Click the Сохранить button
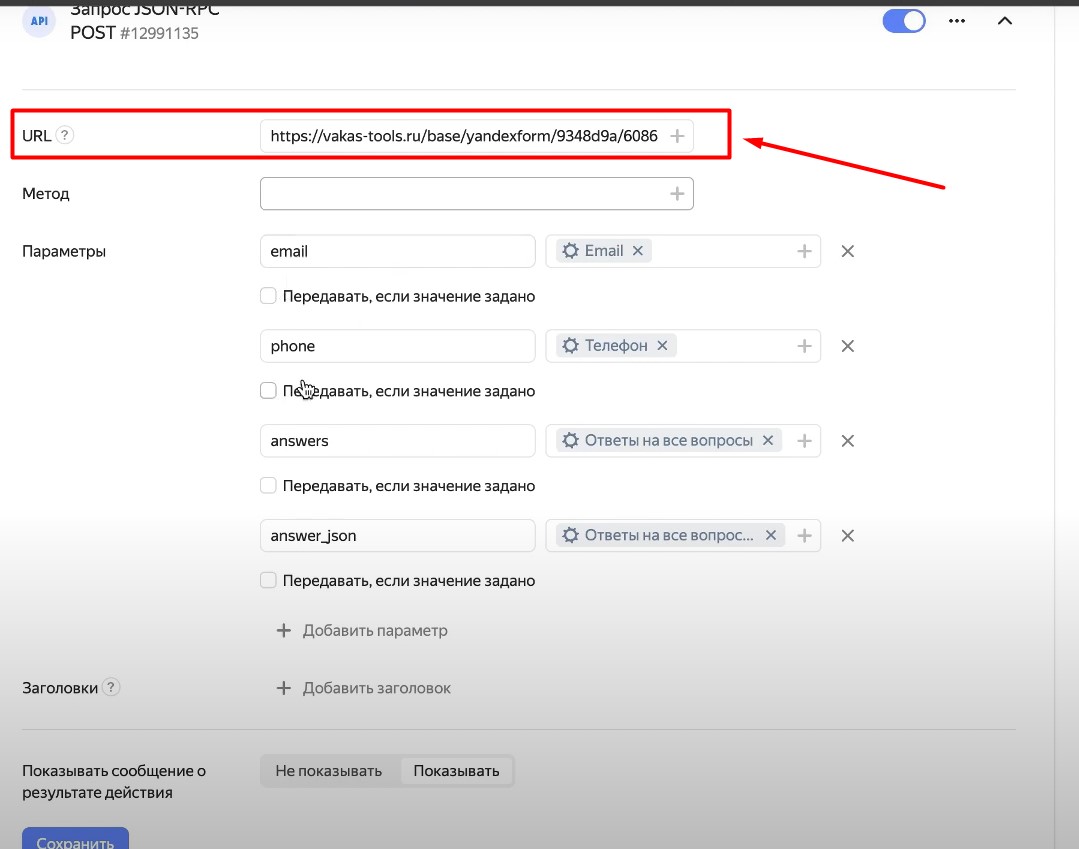The image size is (1079, 849). (x=75, y=840)
